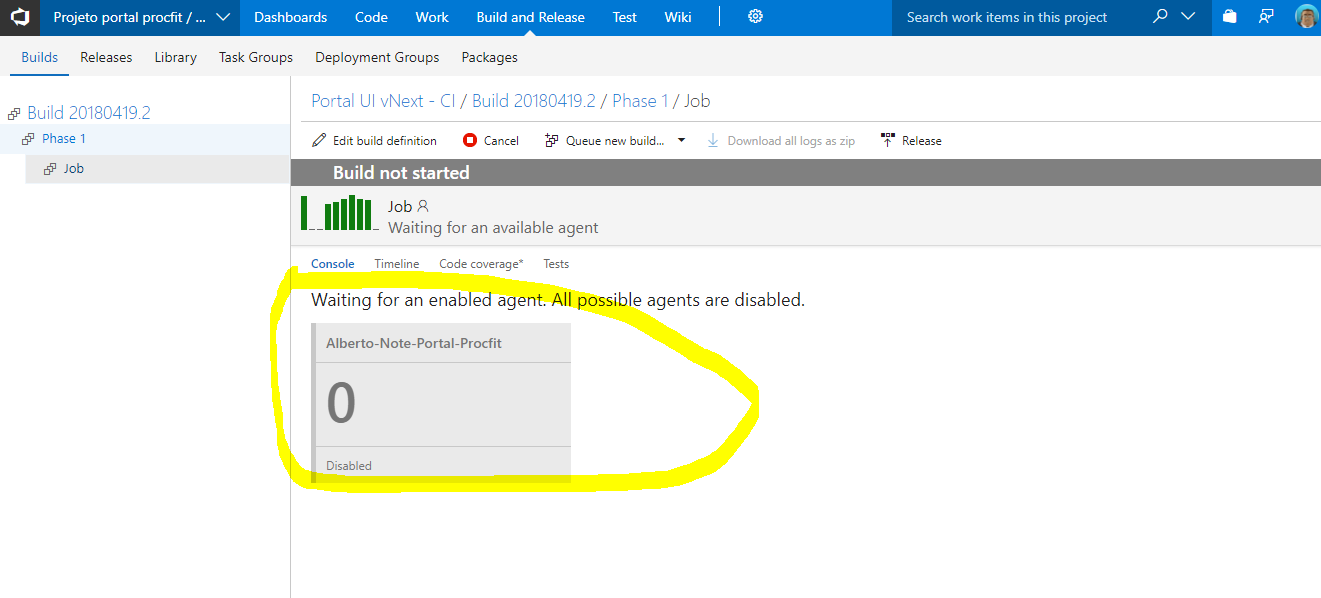Follow the Portal UI vNext - CI breadcrumb link

pyautogui.click(x=385, y=100)
